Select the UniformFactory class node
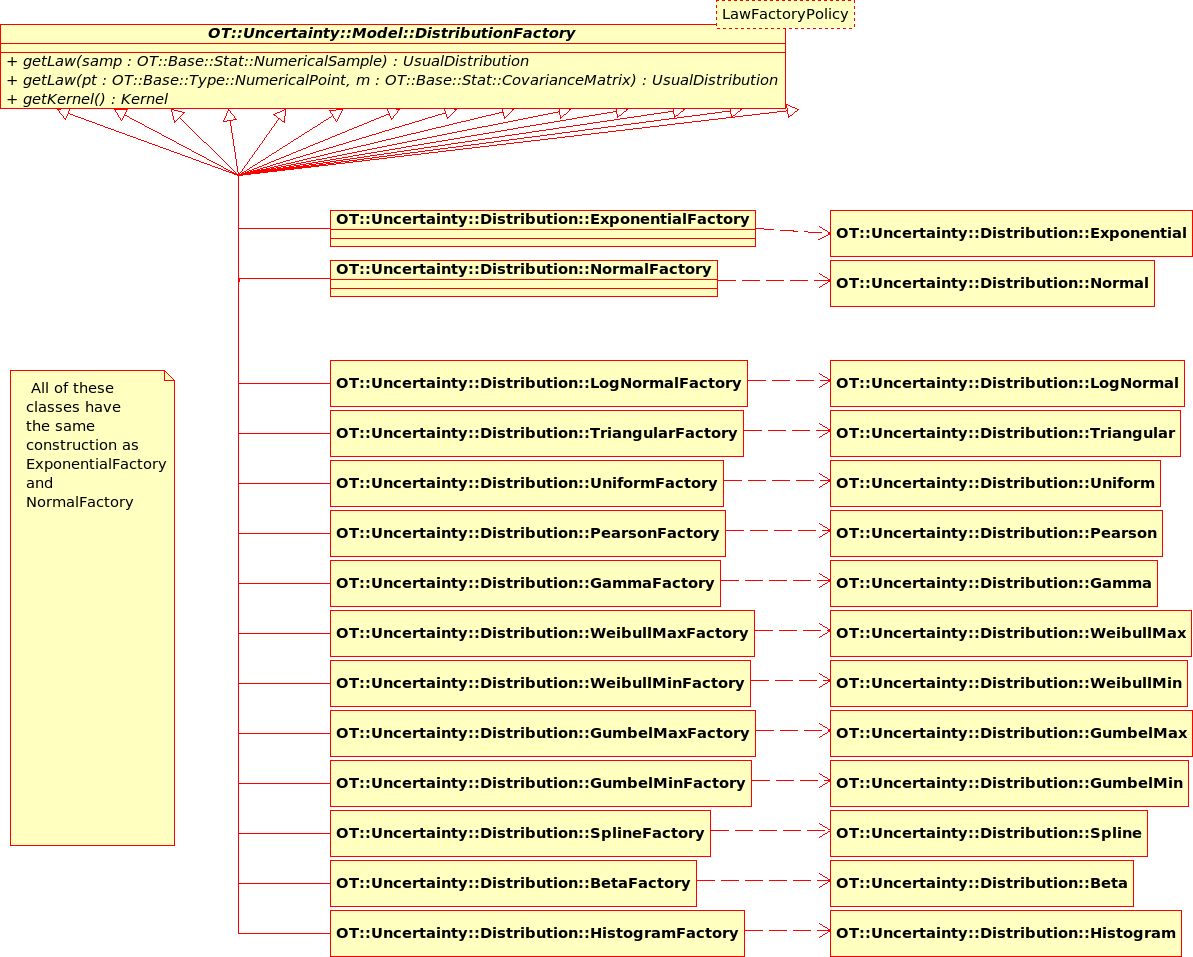The height and width of the screenshot is (957, 1193). [x=526, y=483]
